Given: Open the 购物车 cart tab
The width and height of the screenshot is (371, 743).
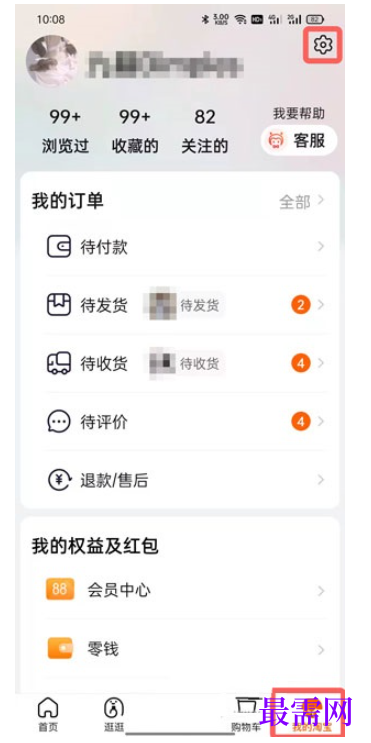Looking at the screenshot, I should click(x=246, y=714).
